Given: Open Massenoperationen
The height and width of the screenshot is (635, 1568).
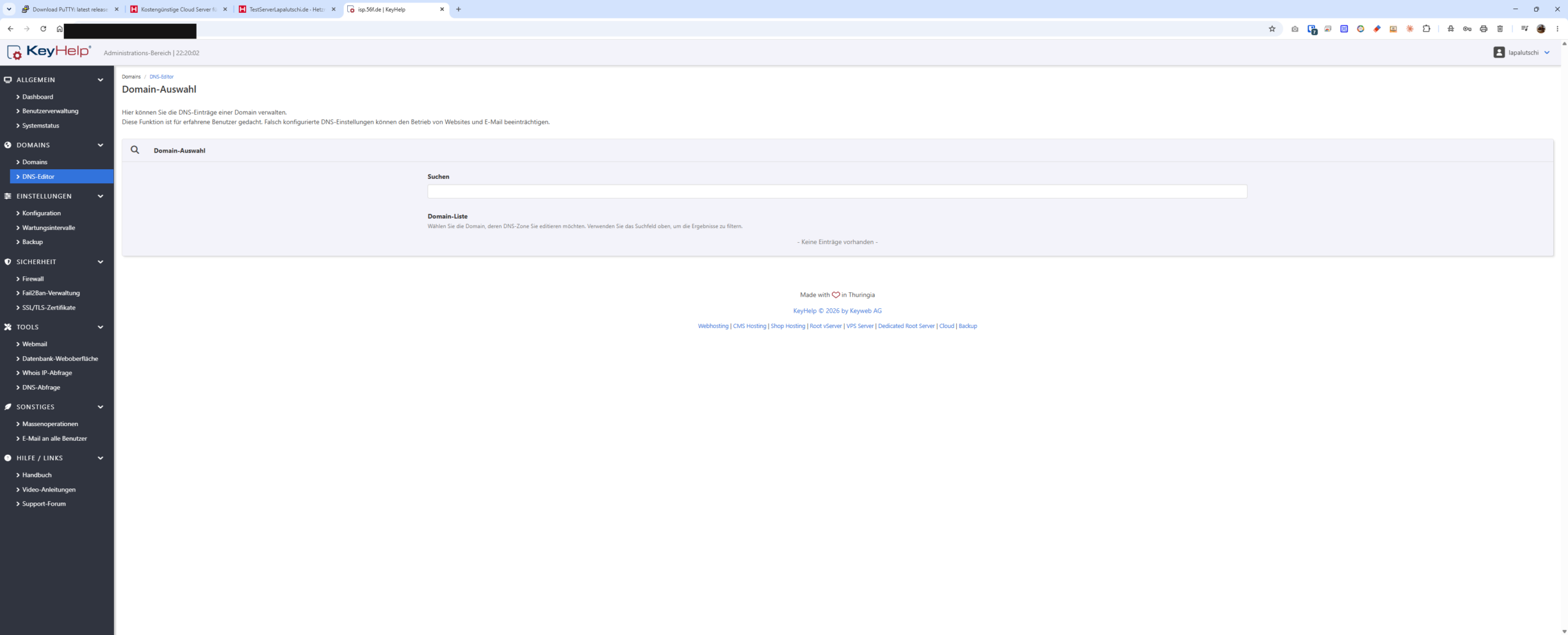Looking at the screenshot, I should pyautogui.click(x=50, y=424).
